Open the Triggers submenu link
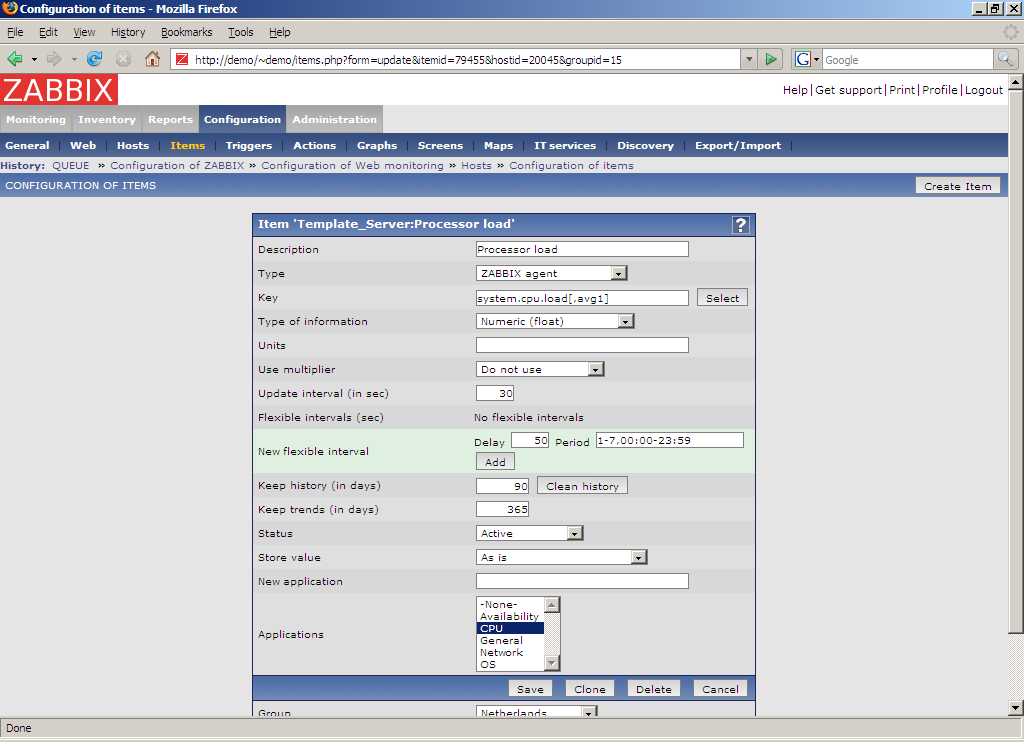The image size is (1024, 742). (249, 146)
